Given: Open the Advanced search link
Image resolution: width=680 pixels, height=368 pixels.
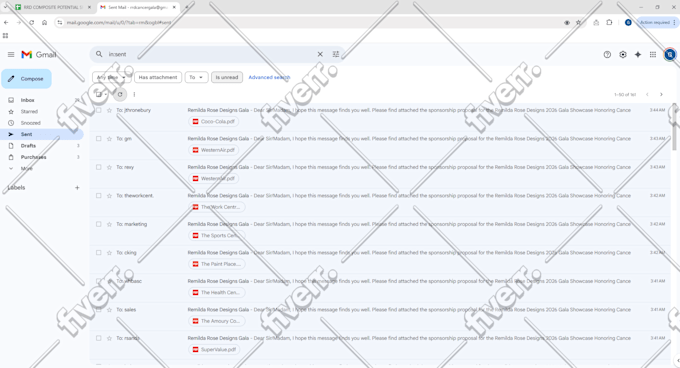Looking at the screenshot, I should coord(269,77).
